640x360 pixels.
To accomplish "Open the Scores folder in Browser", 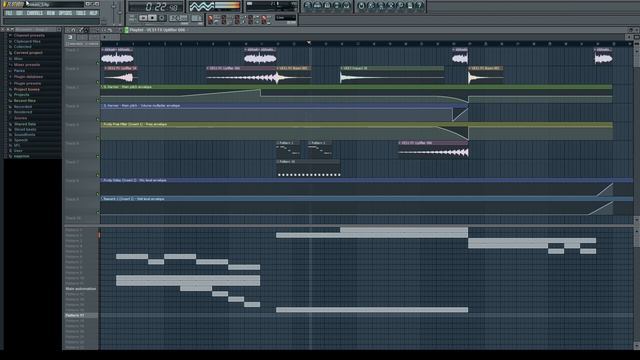I will [x=20, y=118].
